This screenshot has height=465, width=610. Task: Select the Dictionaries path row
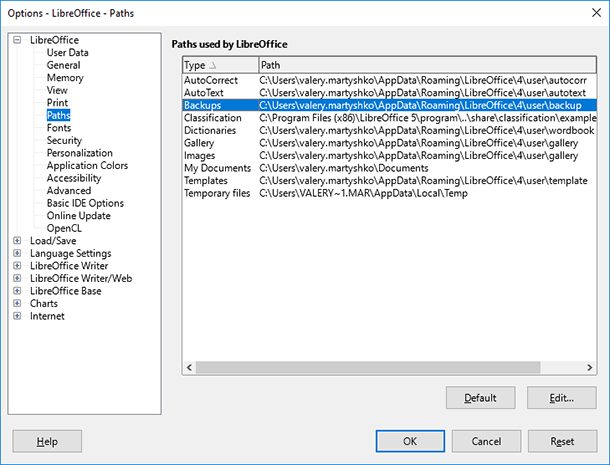[389, 130]
